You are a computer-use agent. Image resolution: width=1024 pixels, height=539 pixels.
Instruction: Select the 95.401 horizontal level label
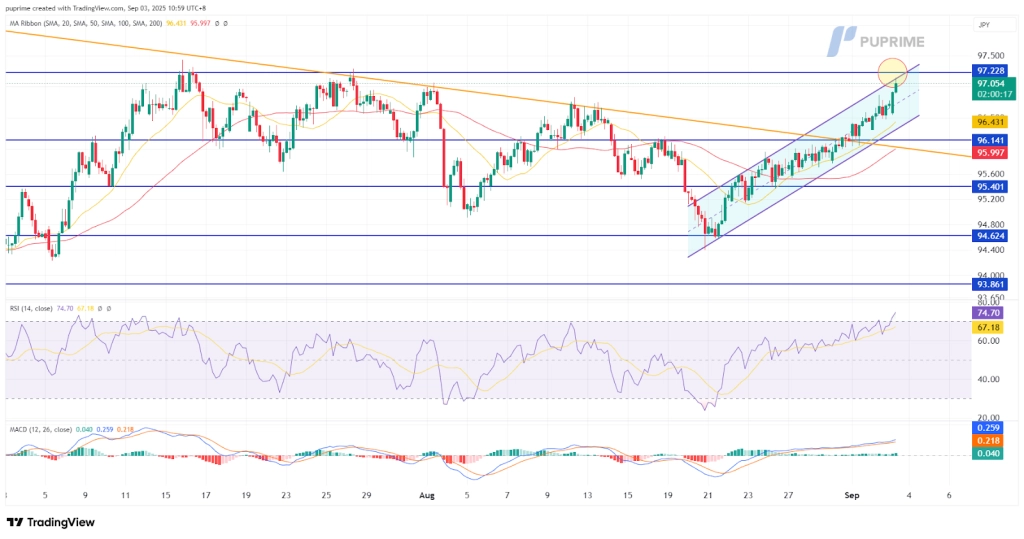995,187
